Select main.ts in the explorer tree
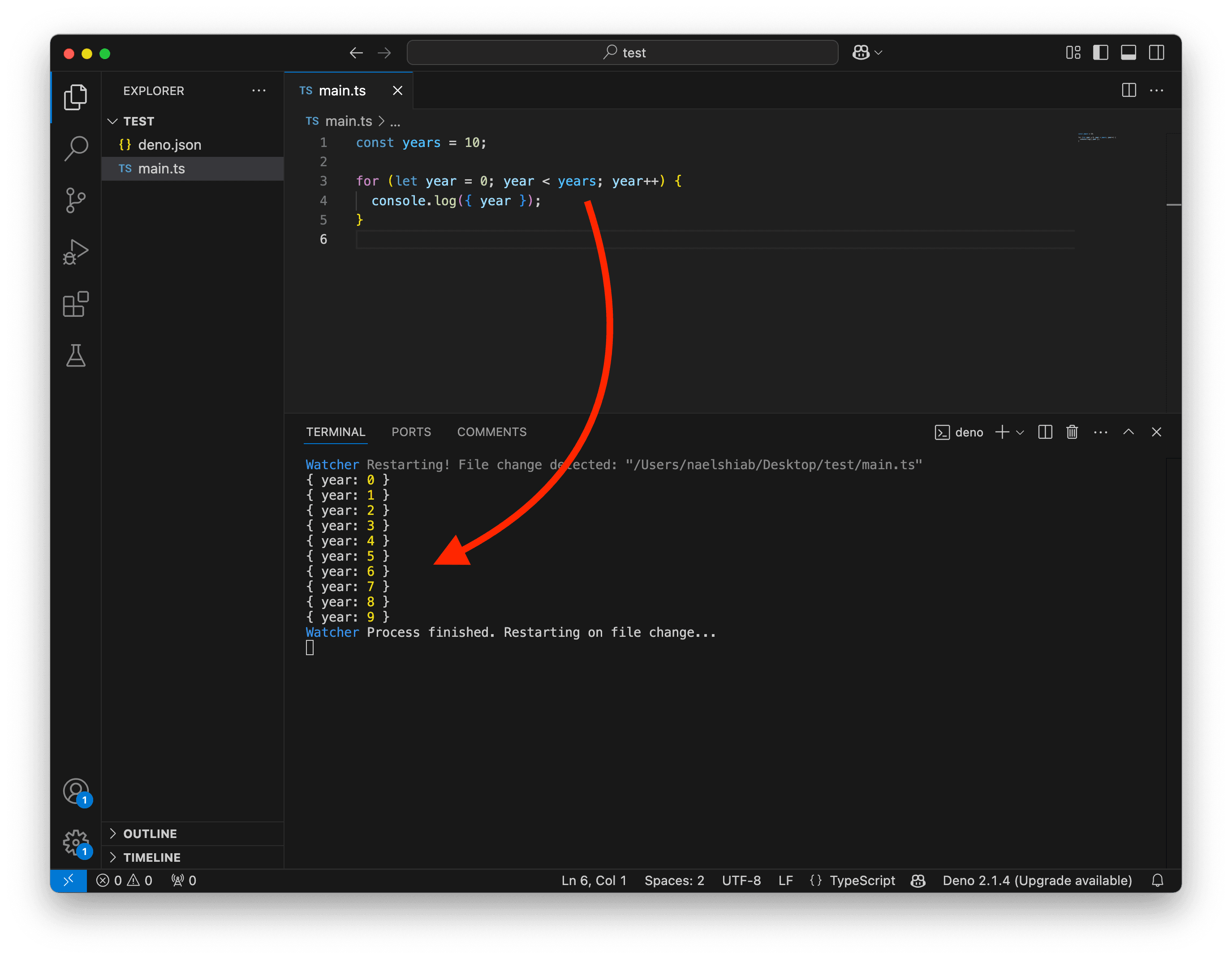The width and height of the screenshot is (1232, 959). point(192,168)
